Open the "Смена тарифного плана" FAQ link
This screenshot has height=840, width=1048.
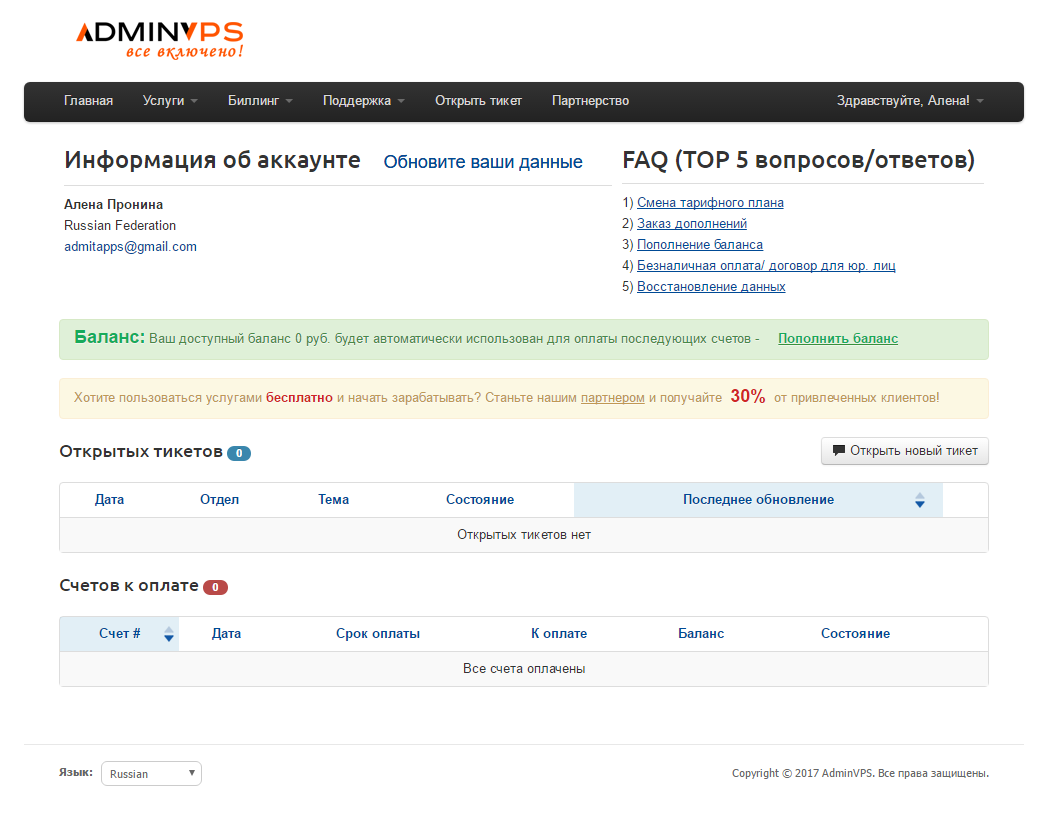click(710, 202)
